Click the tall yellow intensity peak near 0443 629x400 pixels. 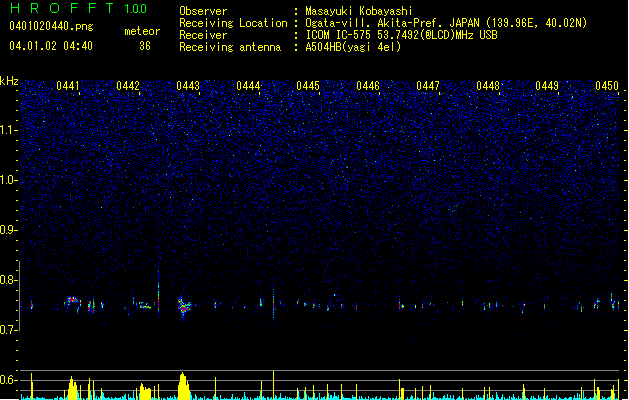pos(183,386)
